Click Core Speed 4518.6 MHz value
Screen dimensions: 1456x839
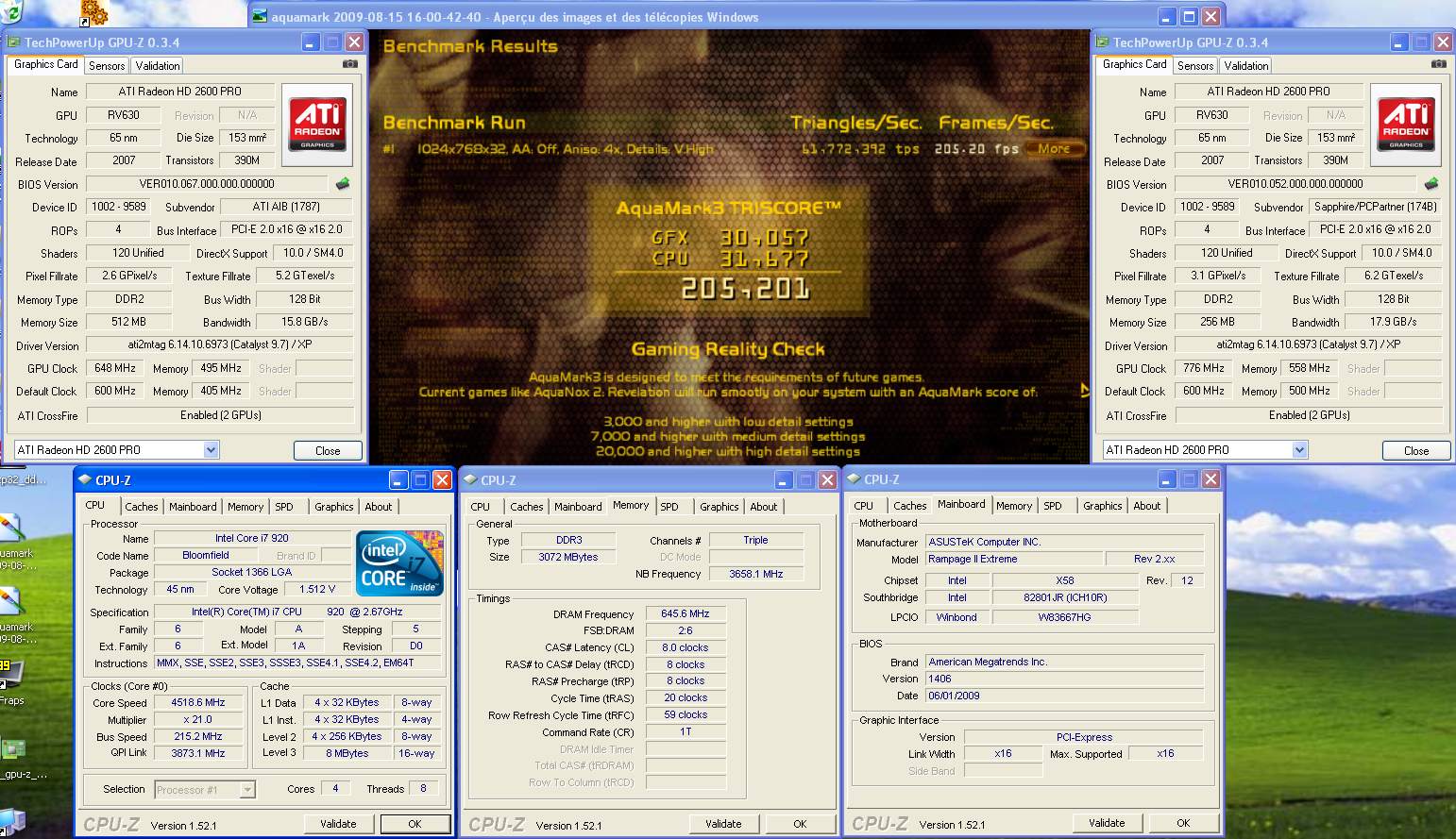pyautogui.click(x=198, y=702)
